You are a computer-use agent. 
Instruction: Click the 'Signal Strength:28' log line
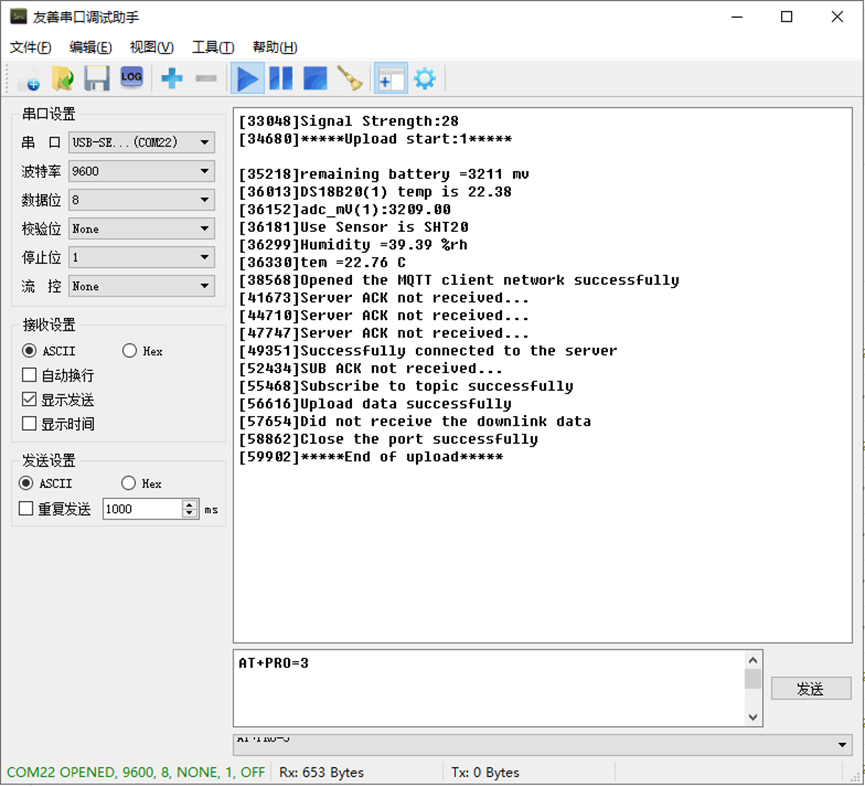coord(349,121)
